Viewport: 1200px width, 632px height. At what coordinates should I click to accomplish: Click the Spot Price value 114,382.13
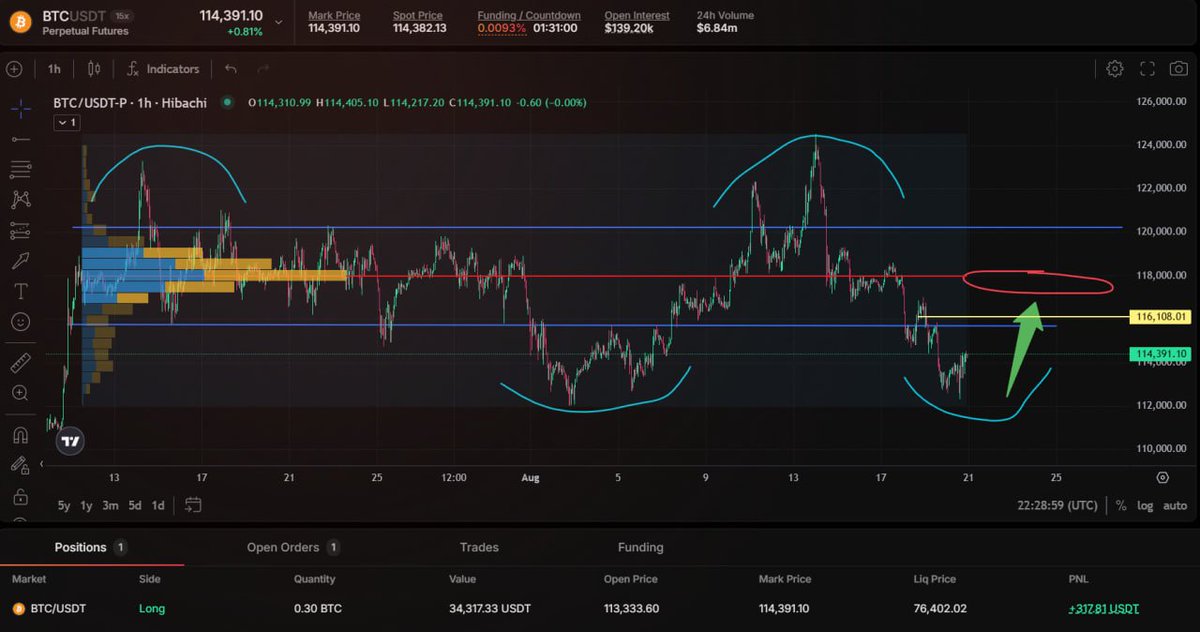(420, 28)
